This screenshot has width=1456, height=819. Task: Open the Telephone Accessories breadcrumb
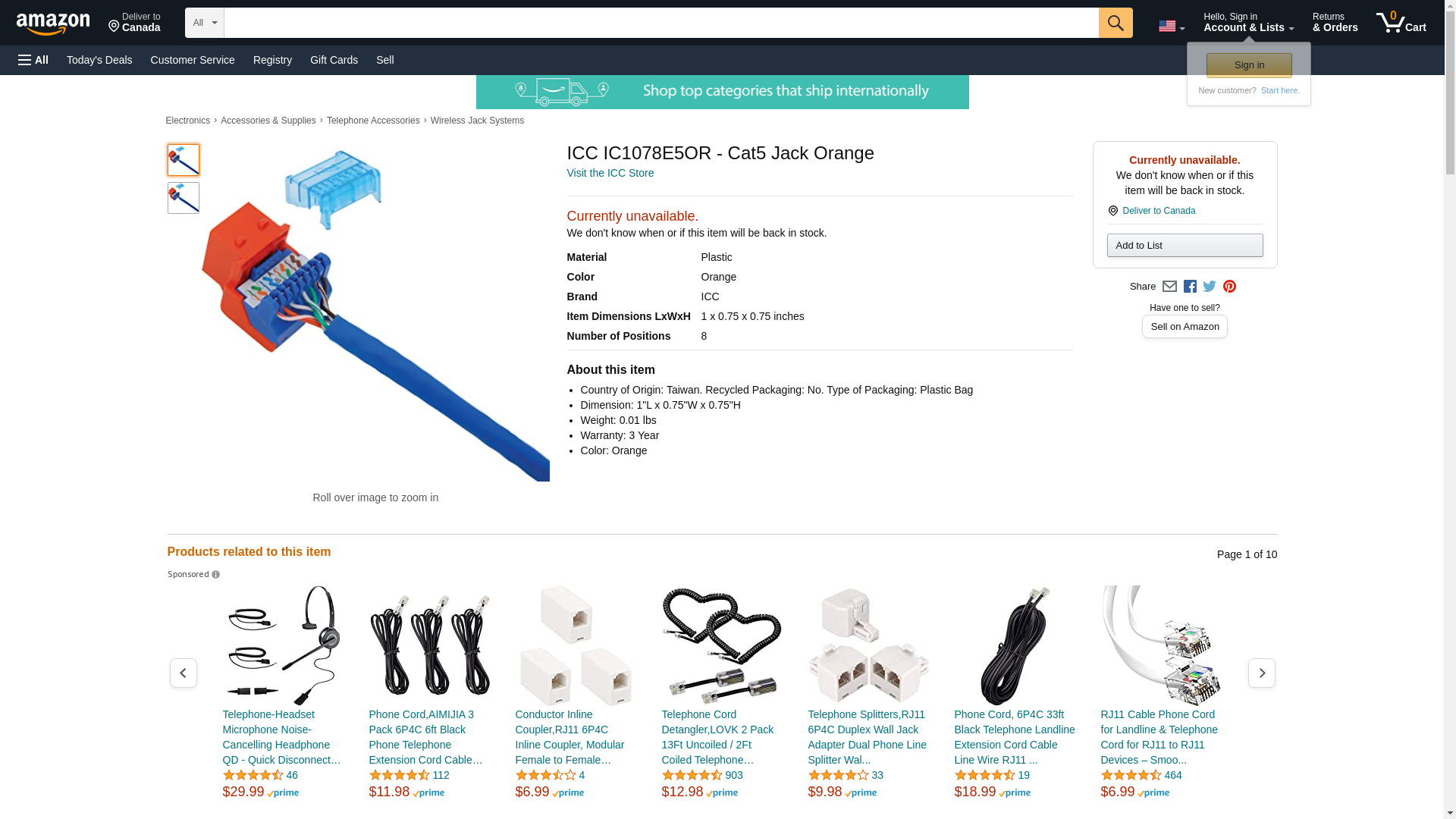point(373,121)
